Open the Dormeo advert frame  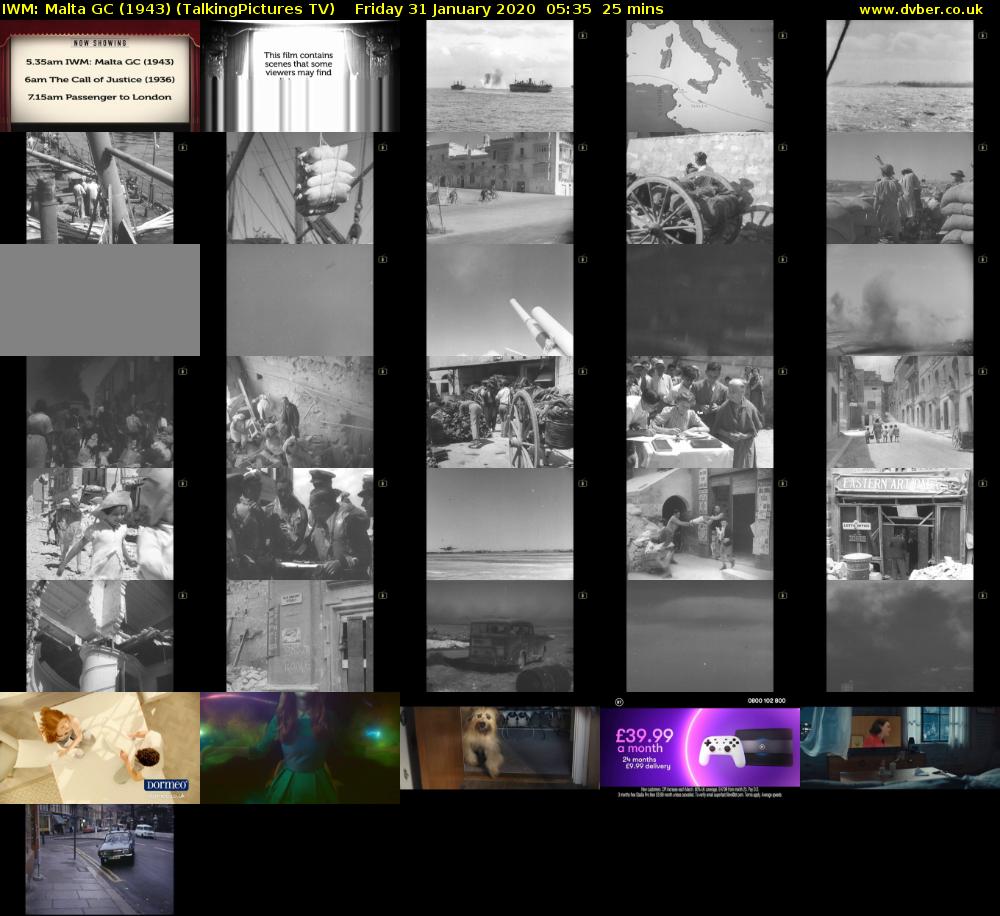99,748
